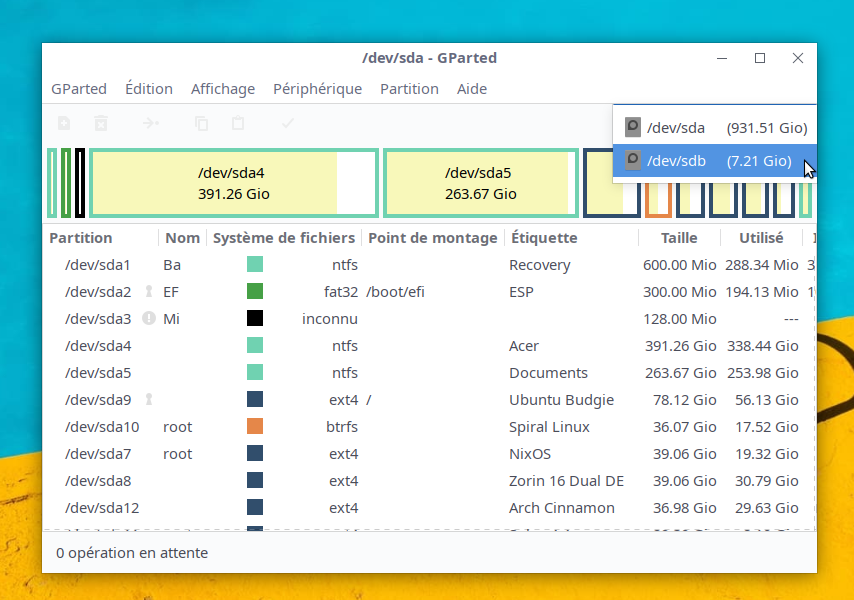Image resolution: width=854 pixels, height=600 pixels.
Task: Click the key icon beside /dev/sda9
Action: (149, 400)
